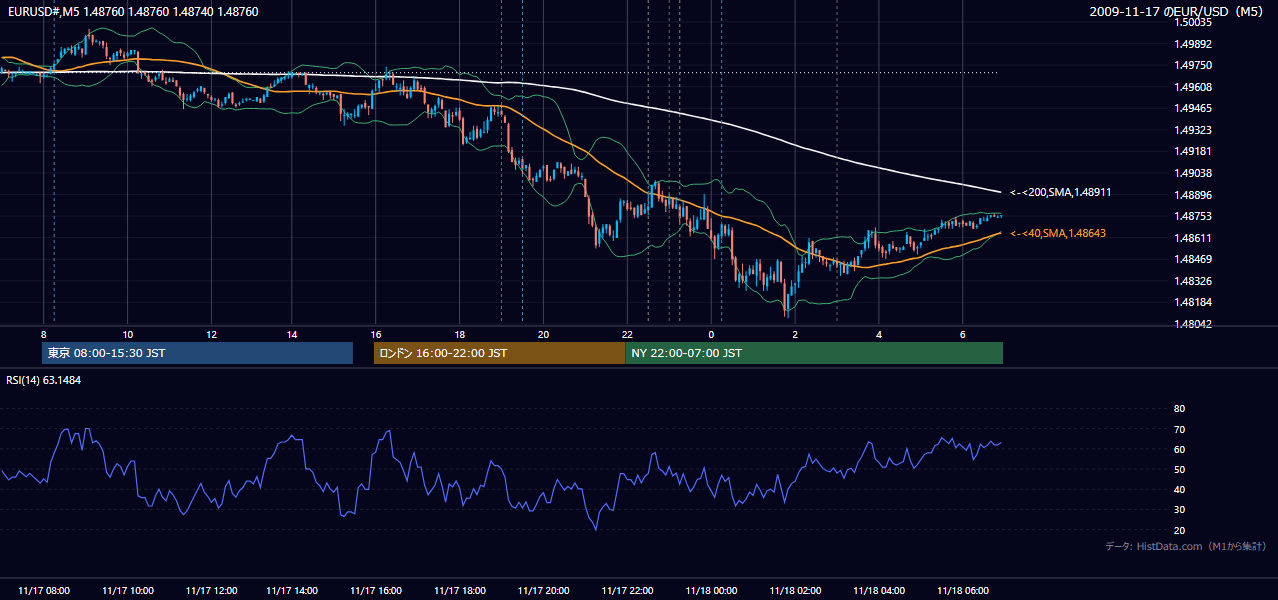Click price axis label 1.48611
1278x600 pixels.
pyautogui.click(x=1194, y=238)
